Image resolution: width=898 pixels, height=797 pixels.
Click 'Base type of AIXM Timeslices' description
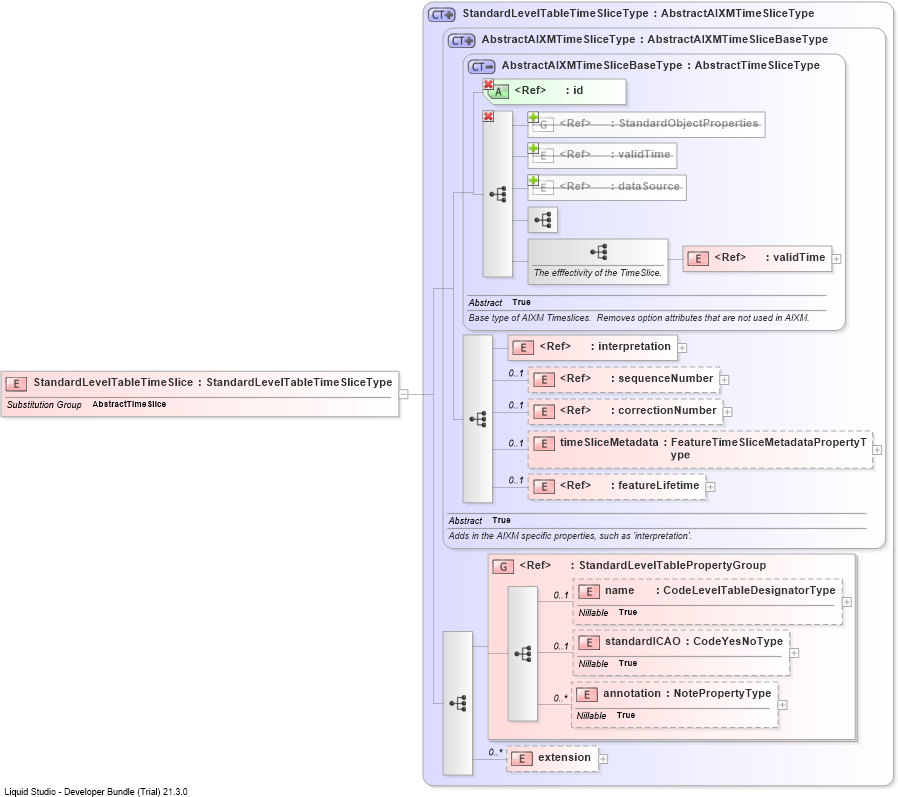(639, 318)
